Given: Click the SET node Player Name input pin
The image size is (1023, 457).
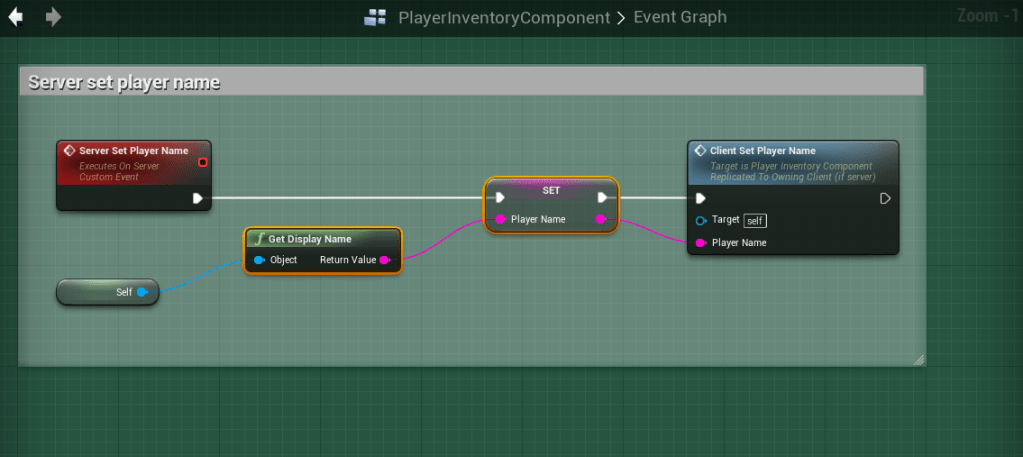Looking at the screenshot, I should [500, 219].
